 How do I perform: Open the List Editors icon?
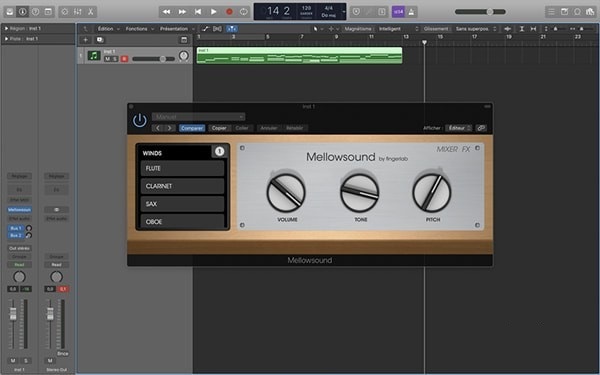click(x=551, y=12)
